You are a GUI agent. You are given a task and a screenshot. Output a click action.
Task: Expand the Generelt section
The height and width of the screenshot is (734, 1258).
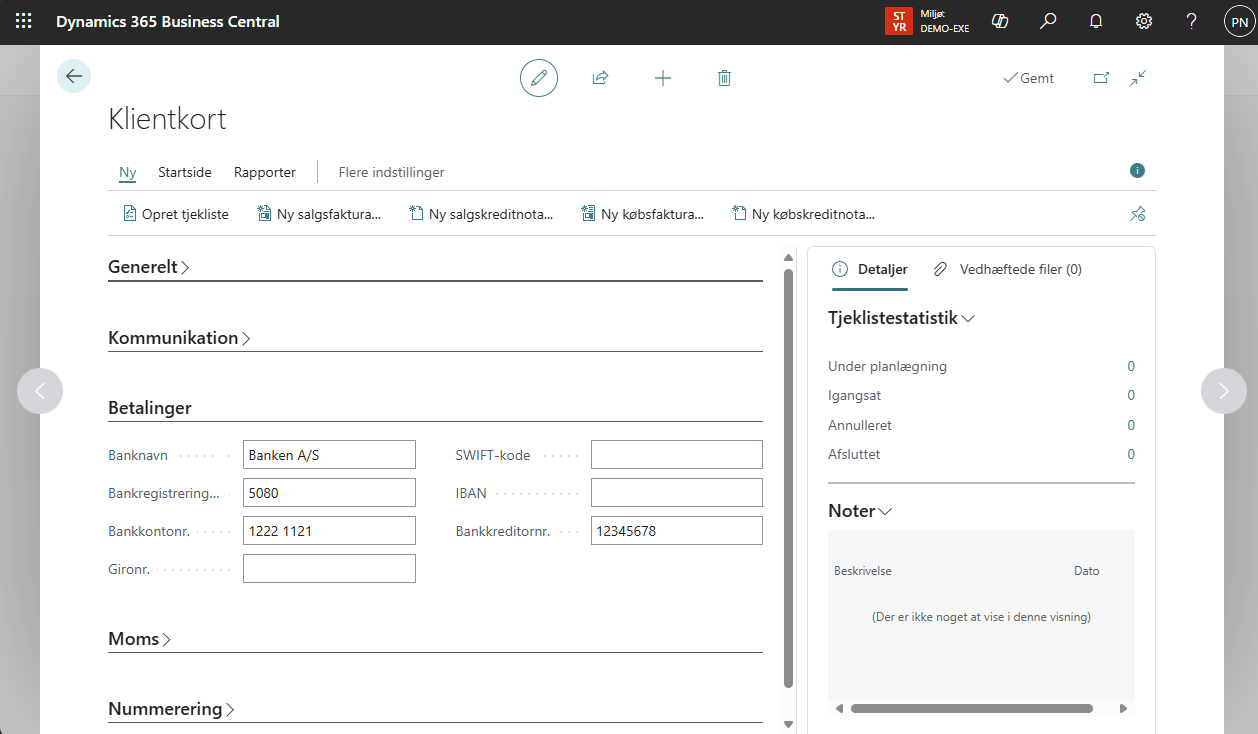(x=148, y=267)
